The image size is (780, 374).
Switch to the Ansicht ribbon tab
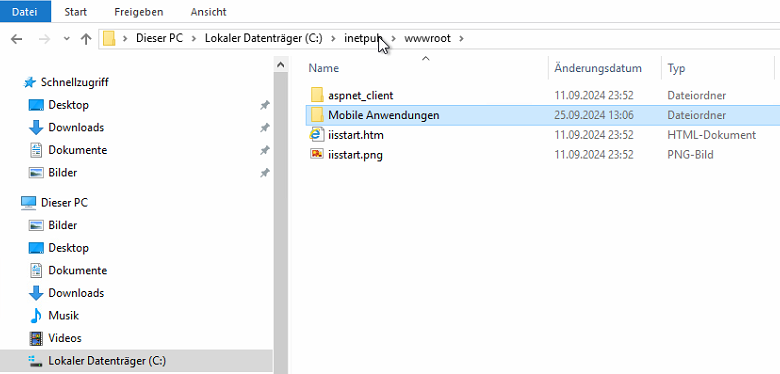[208, 11]
